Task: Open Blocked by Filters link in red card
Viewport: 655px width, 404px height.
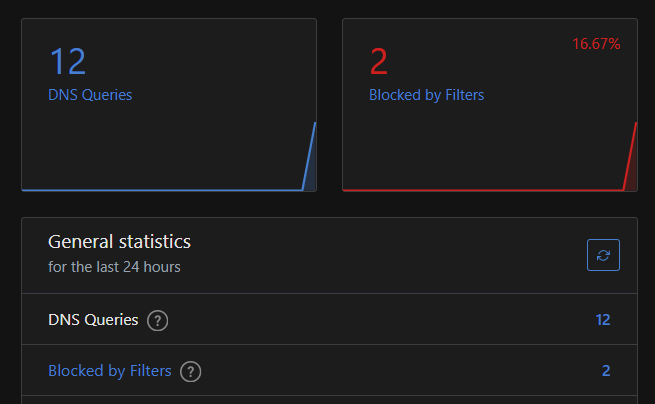Action: pos(427,95)
